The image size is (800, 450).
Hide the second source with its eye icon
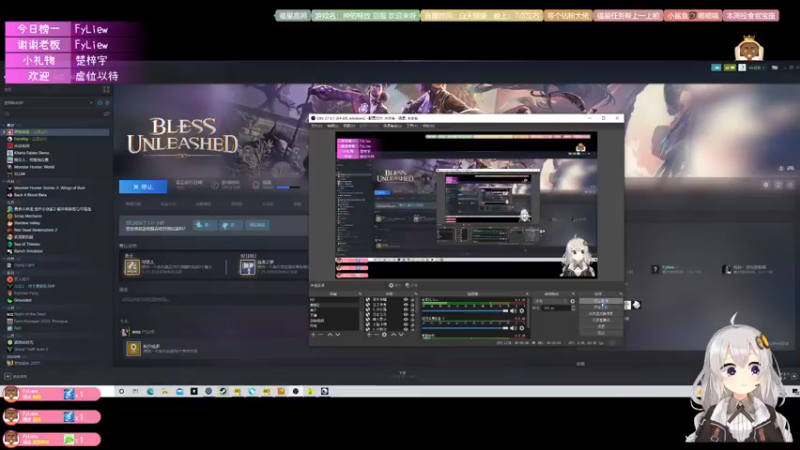[x=406, y=305]
